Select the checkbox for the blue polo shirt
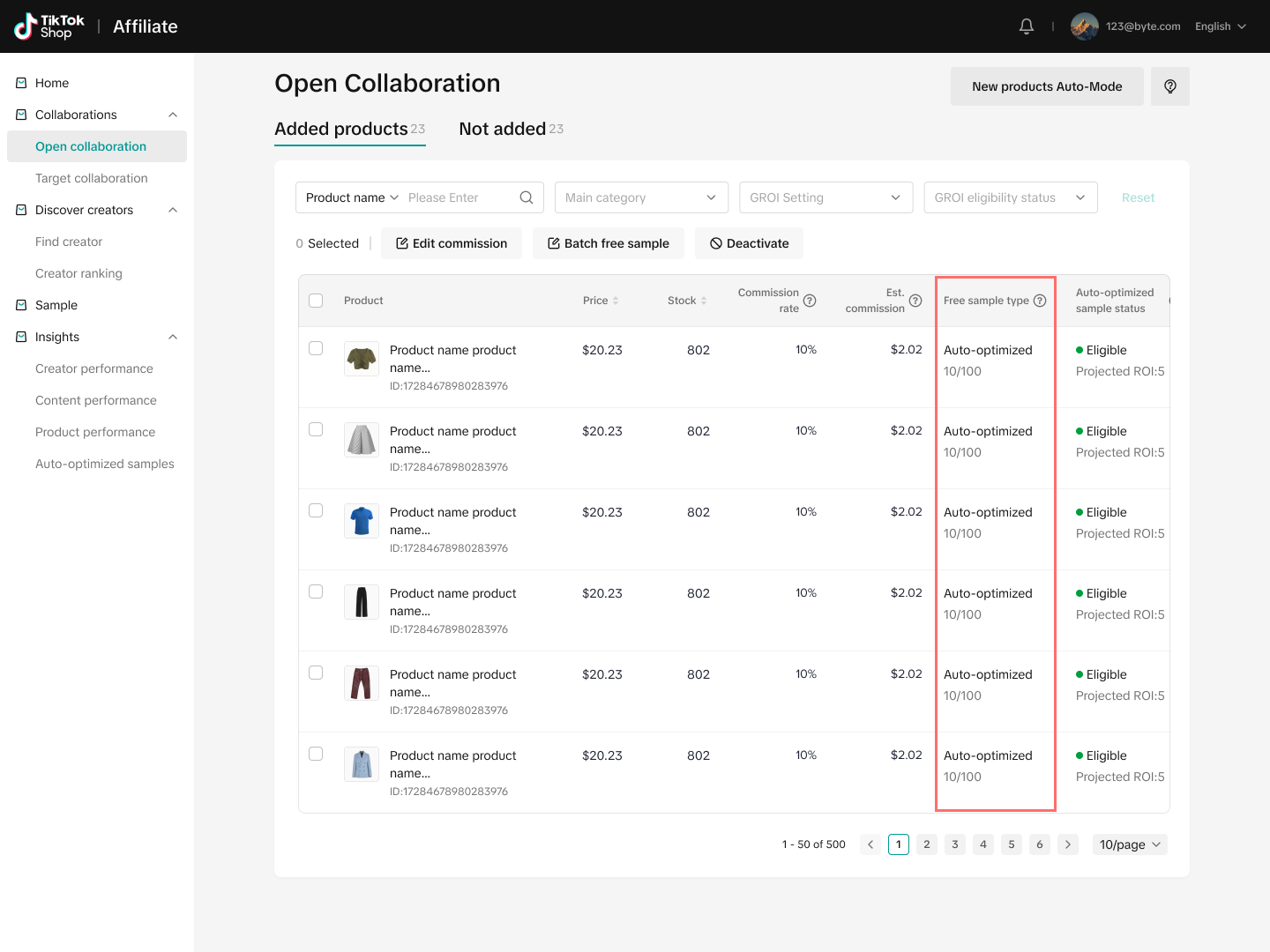1270x952 pixels. click(316, 510)
